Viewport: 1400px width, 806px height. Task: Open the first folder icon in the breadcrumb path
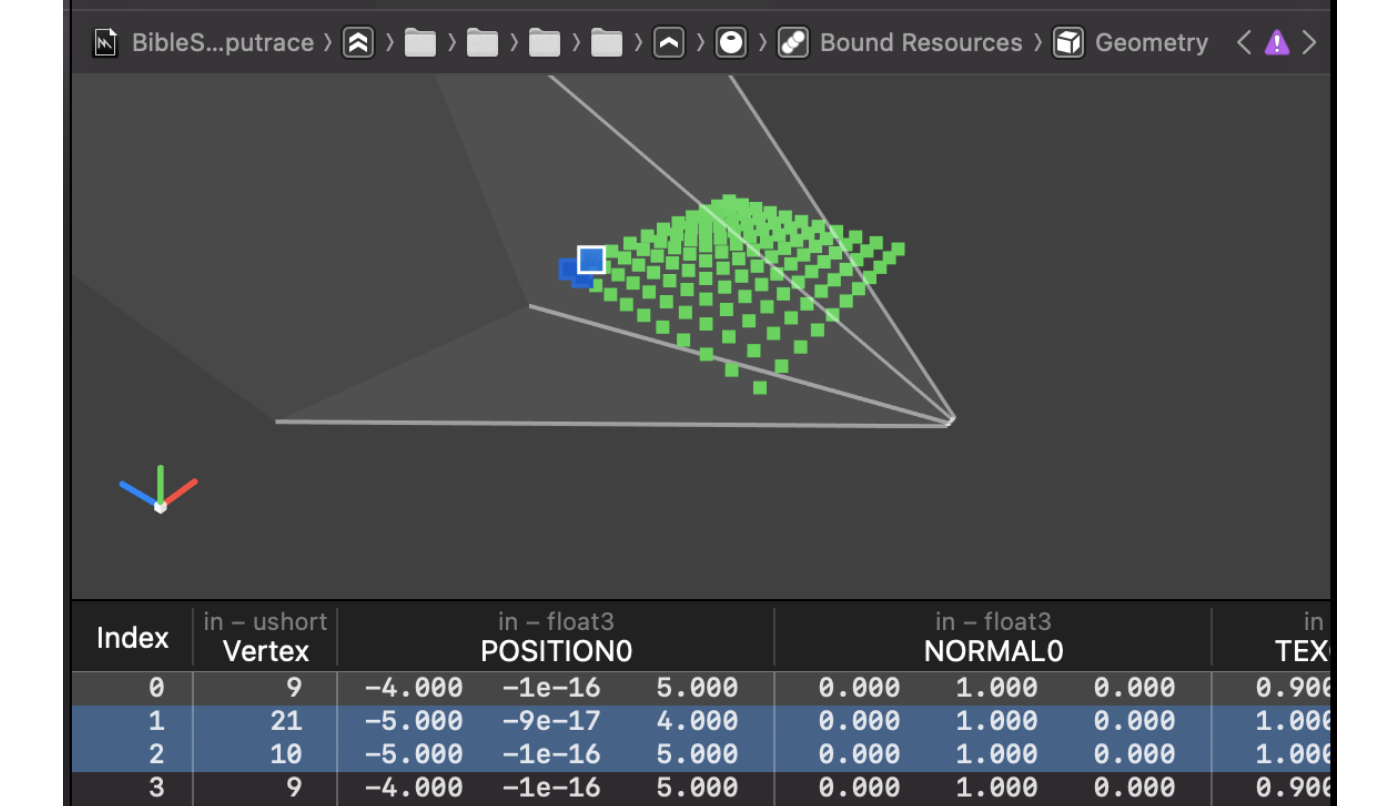pyautogui.click(x=420, y=42)
